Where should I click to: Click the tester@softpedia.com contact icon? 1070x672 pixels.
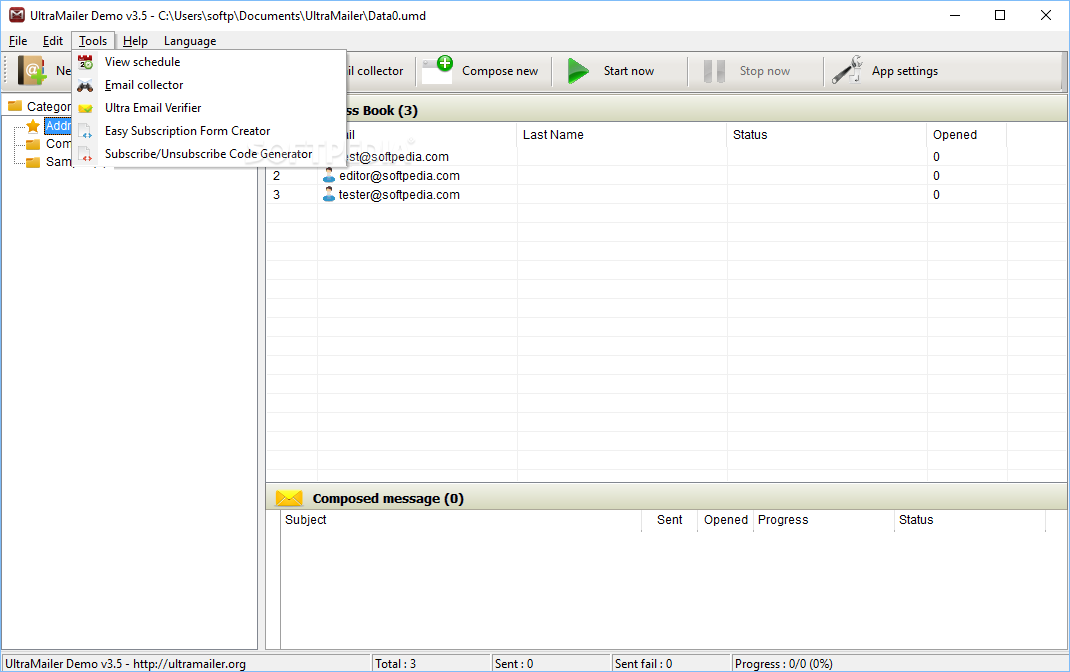pyautogui.click(x=329, y=194)
